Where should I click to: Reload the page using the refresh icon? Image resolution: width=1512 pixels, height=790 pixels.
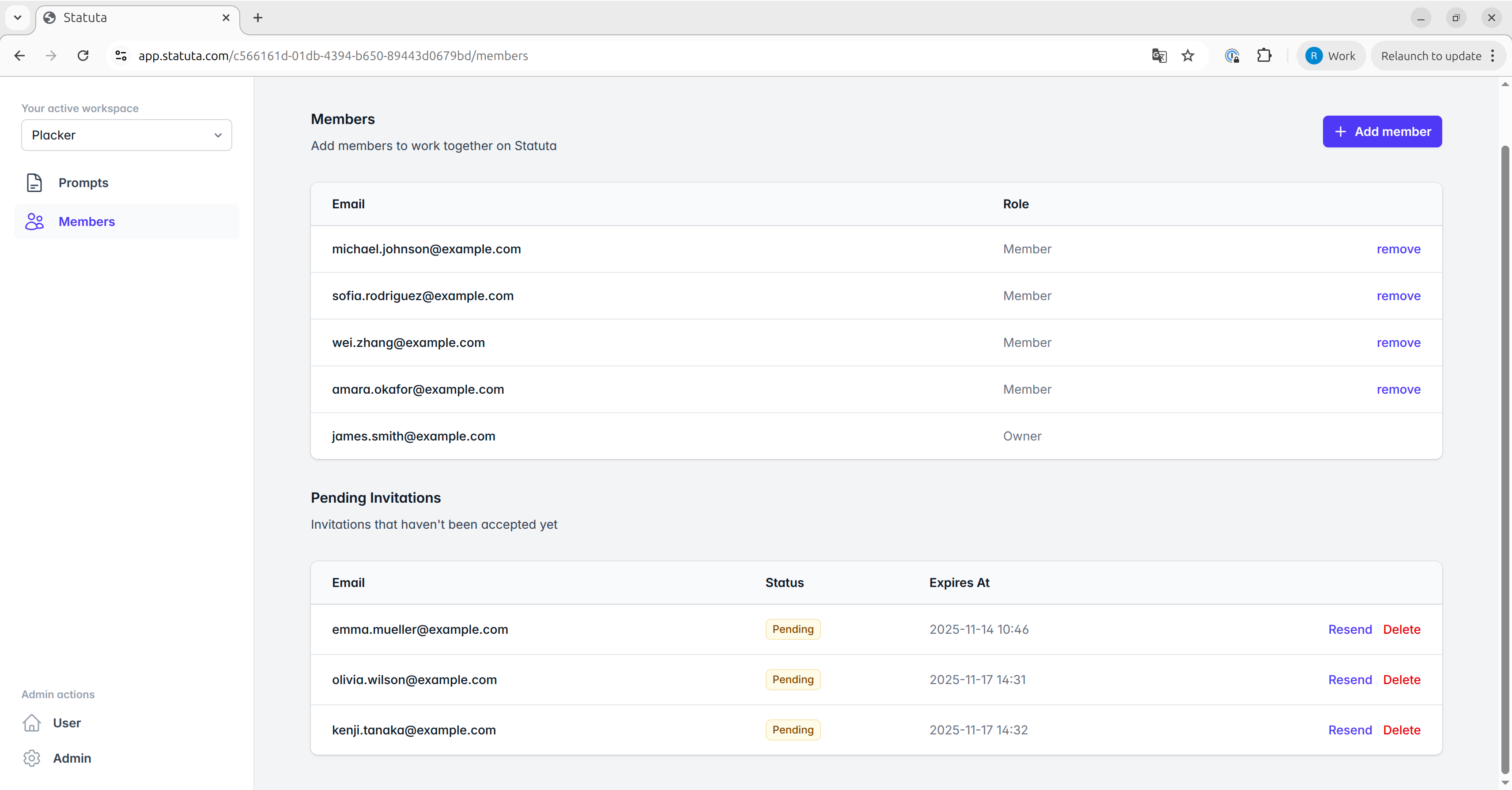click(83, 56)
